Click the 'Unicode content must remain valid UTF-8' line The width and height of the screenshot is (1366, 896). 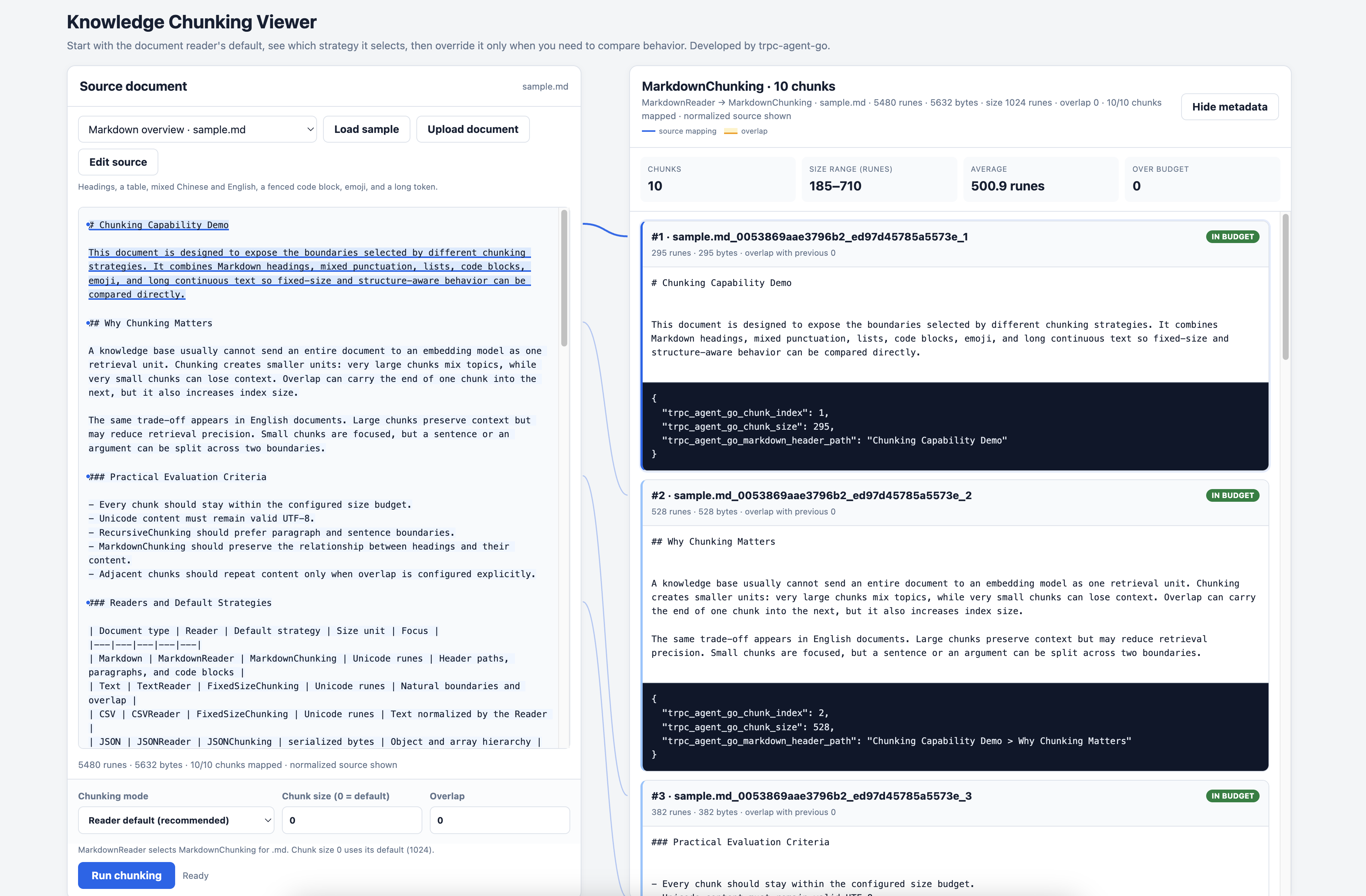[x=201, y=519]
